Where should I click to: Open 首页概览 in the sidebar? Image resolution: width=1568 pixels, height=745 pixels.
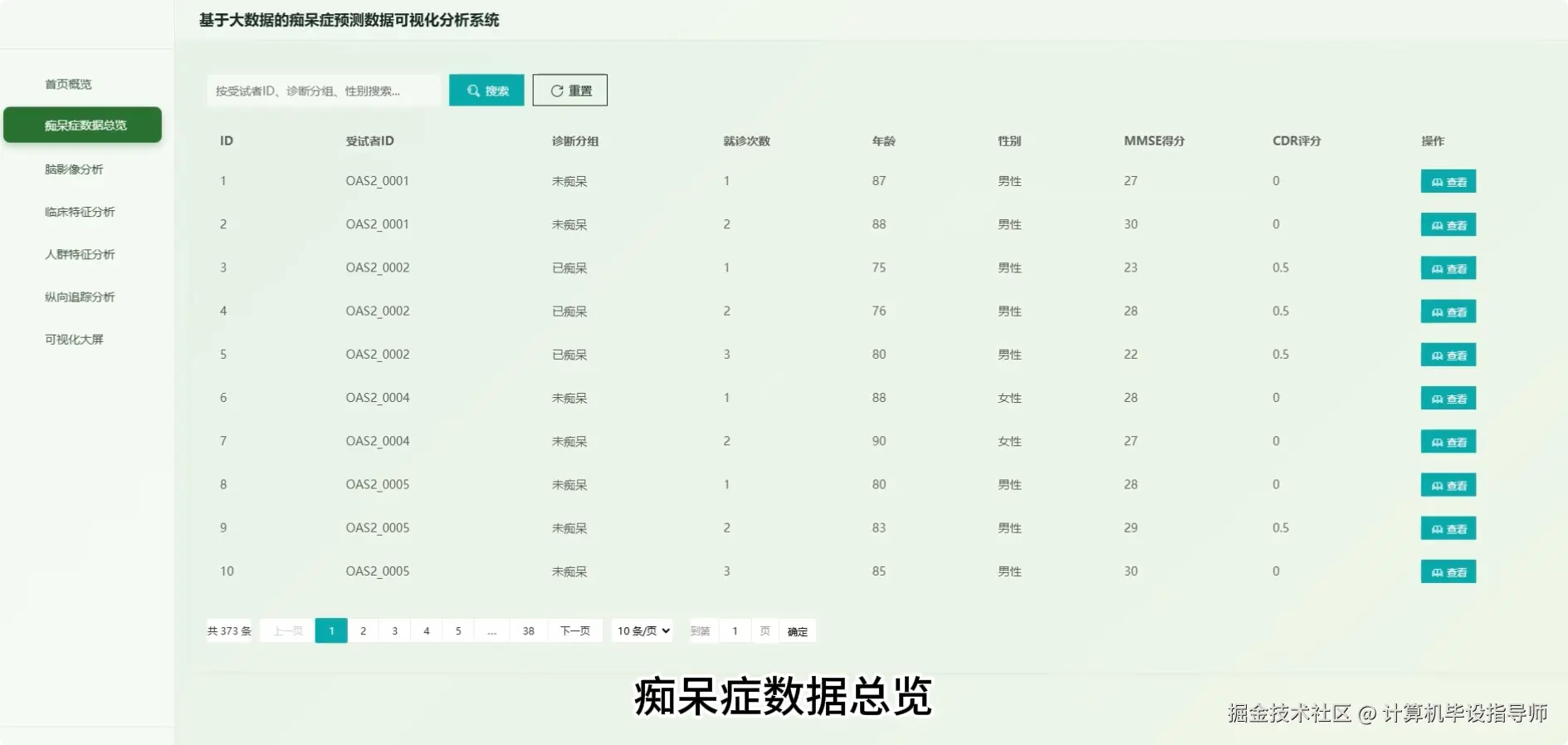coord(69,84)
